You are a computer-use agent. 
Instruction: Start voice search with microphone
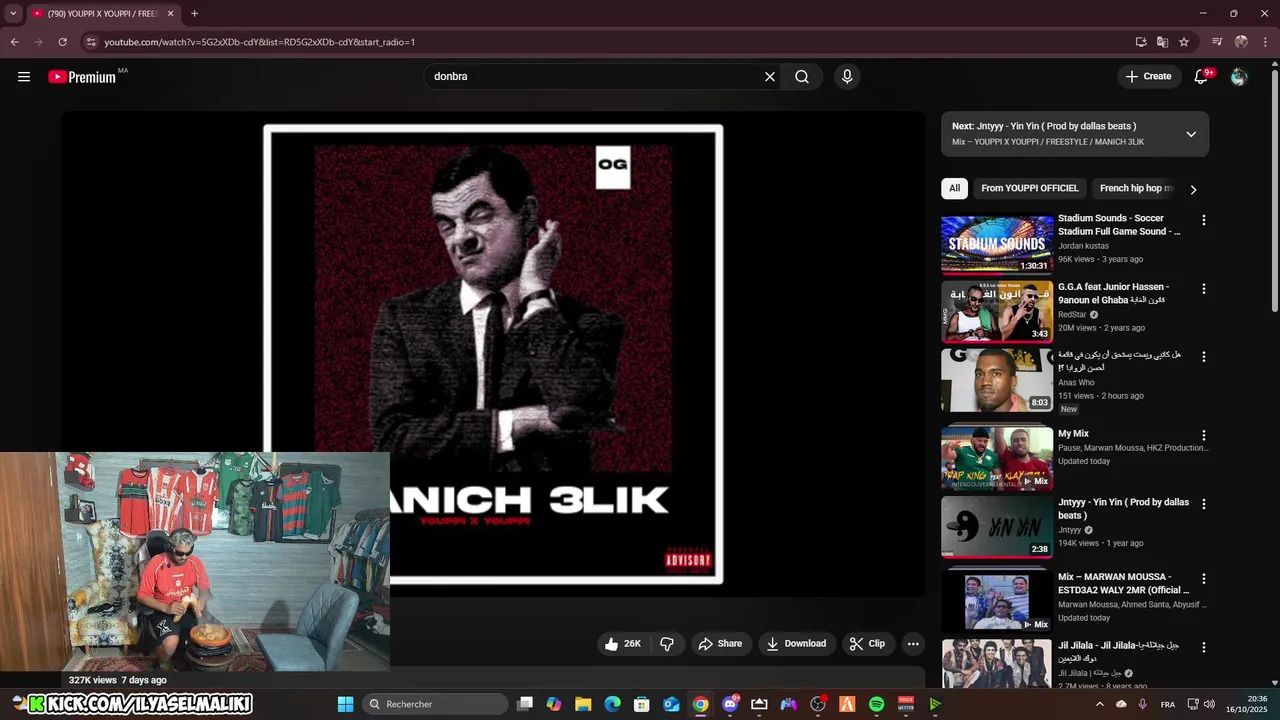tap(847, 77)
